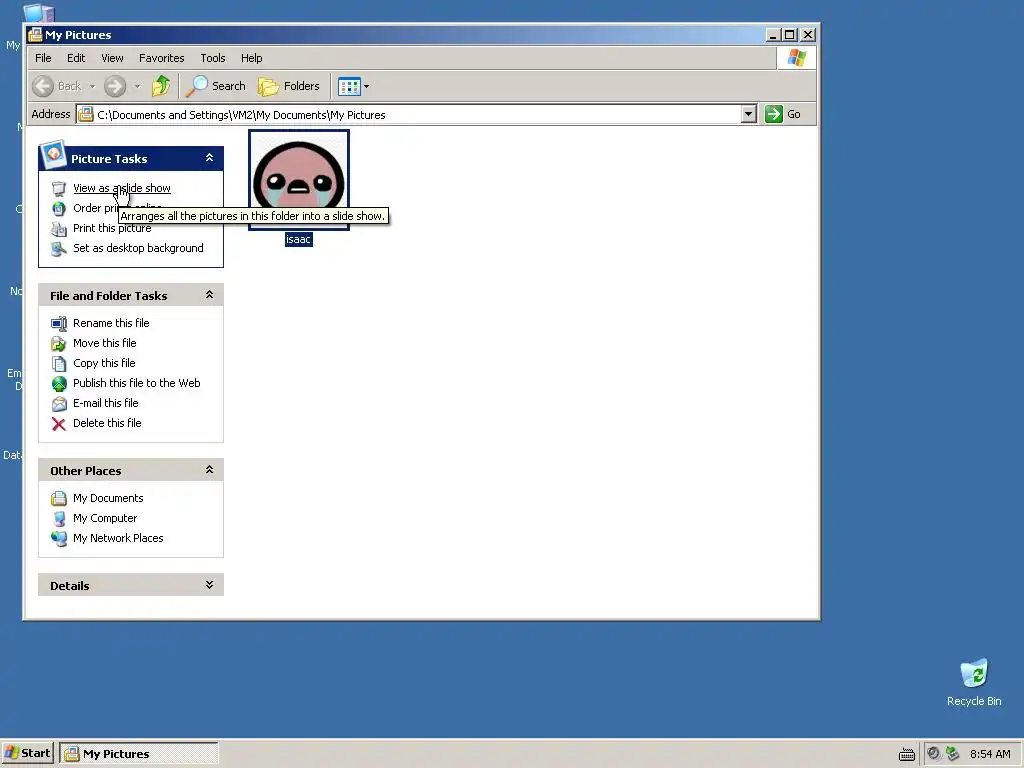Viewport: 1024px width, 768px height.
Task: Open the Forward history dropdown arrow
Action: coord(137,86)
